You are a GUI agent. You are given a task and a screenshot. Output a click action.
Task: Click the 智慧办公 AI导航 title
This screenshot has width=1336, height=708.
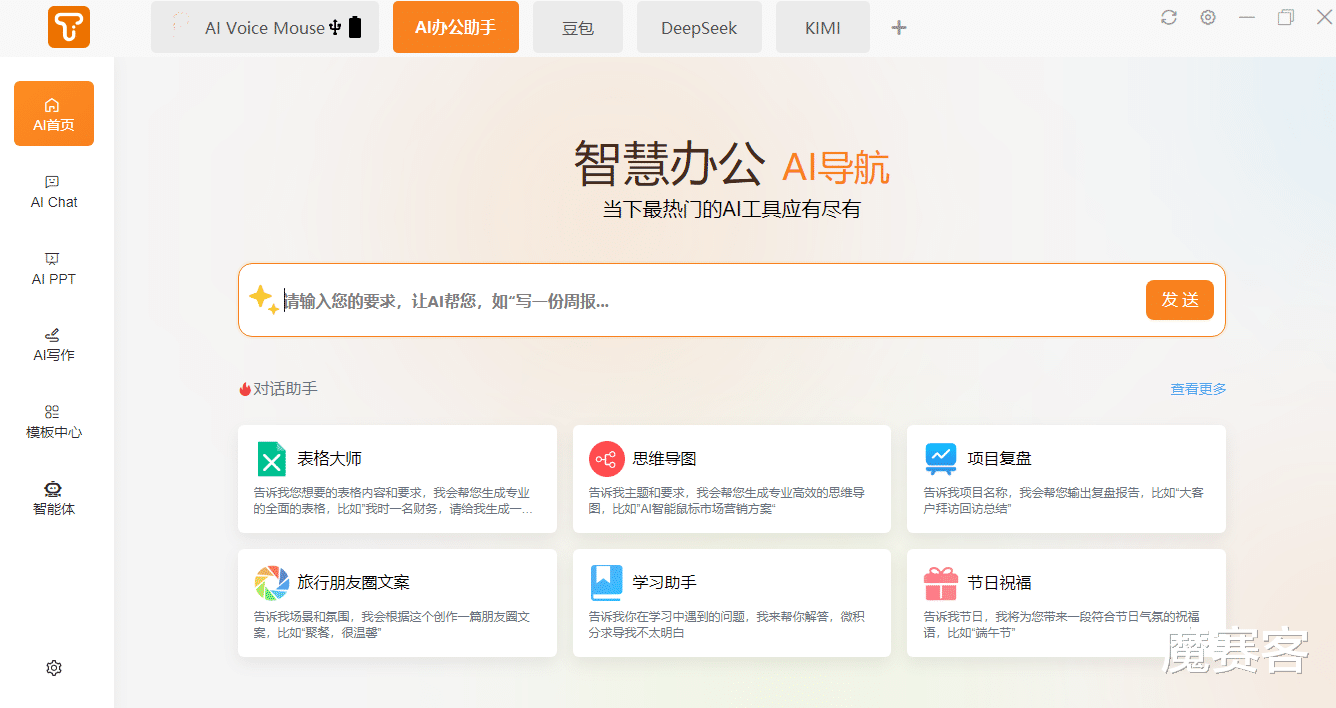[x=732, y=165]
